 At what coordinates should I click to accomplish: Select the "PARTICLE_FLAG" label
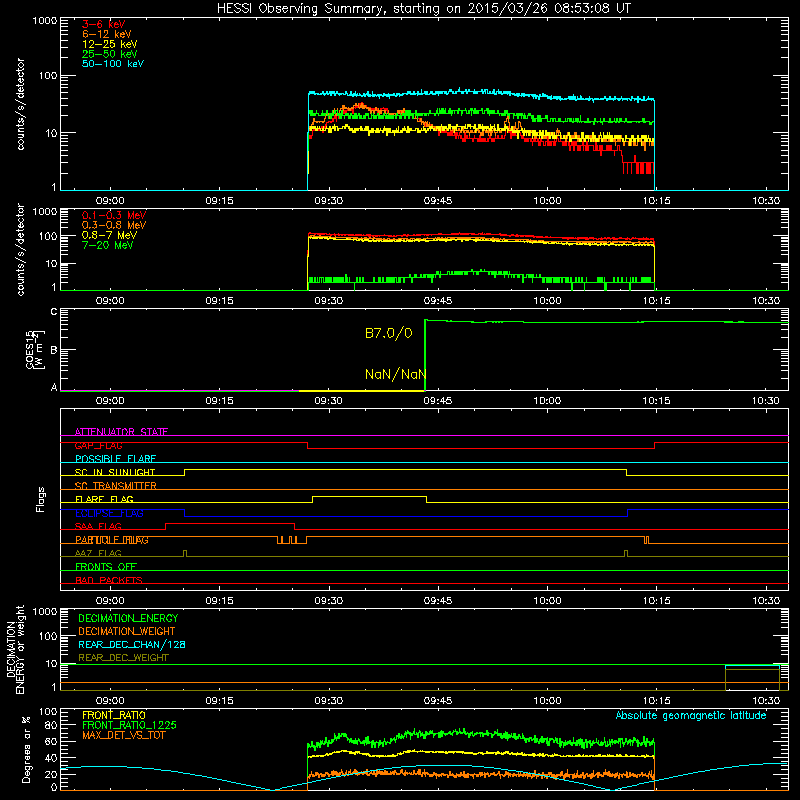(112, 540)
